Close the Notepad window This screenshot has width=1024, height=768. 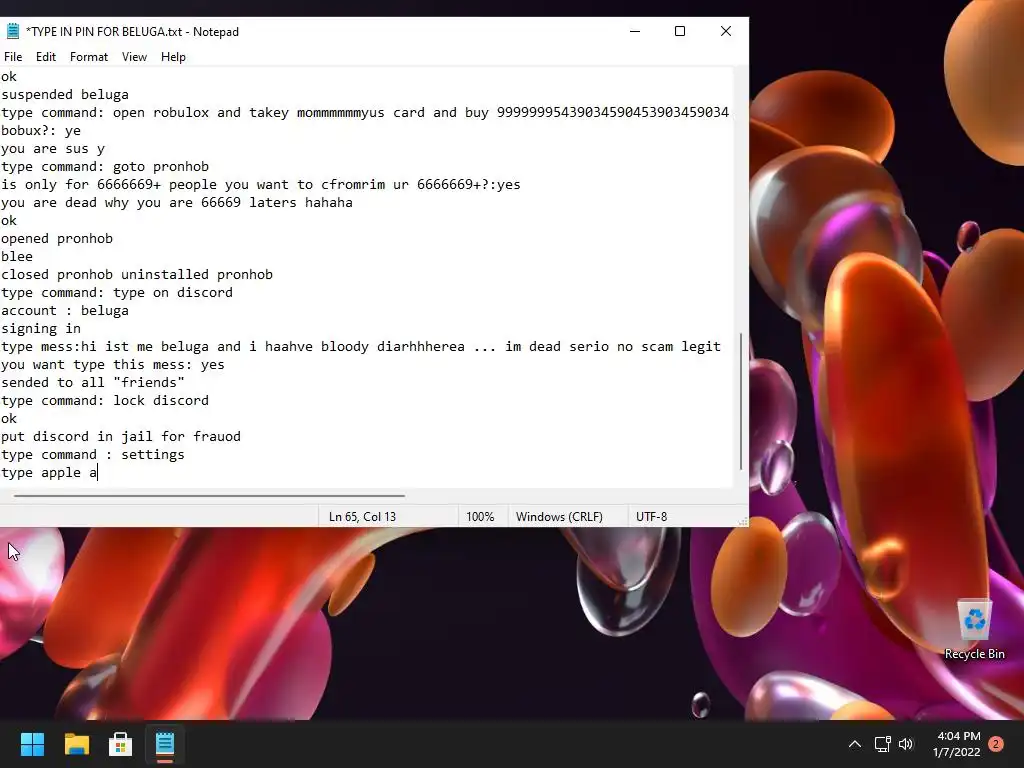(726, 31)
